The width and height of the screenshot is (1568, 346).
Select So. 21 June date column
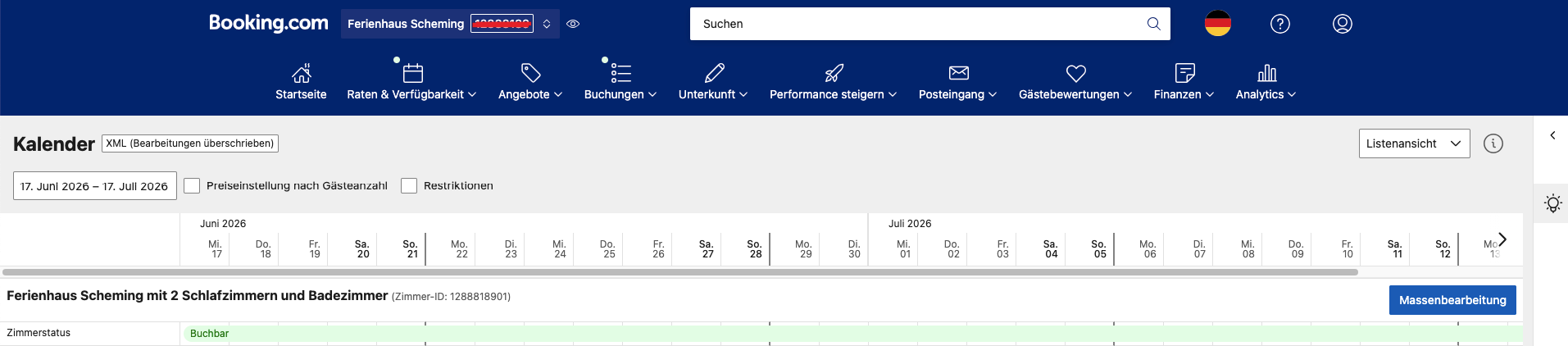pyautogui.click(x=411, y=248)
